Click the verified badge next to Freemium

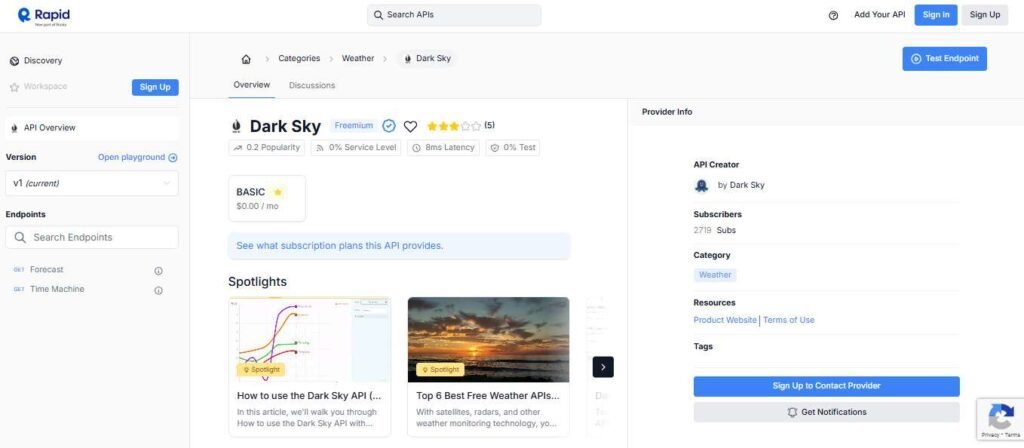tap(389, 125)
